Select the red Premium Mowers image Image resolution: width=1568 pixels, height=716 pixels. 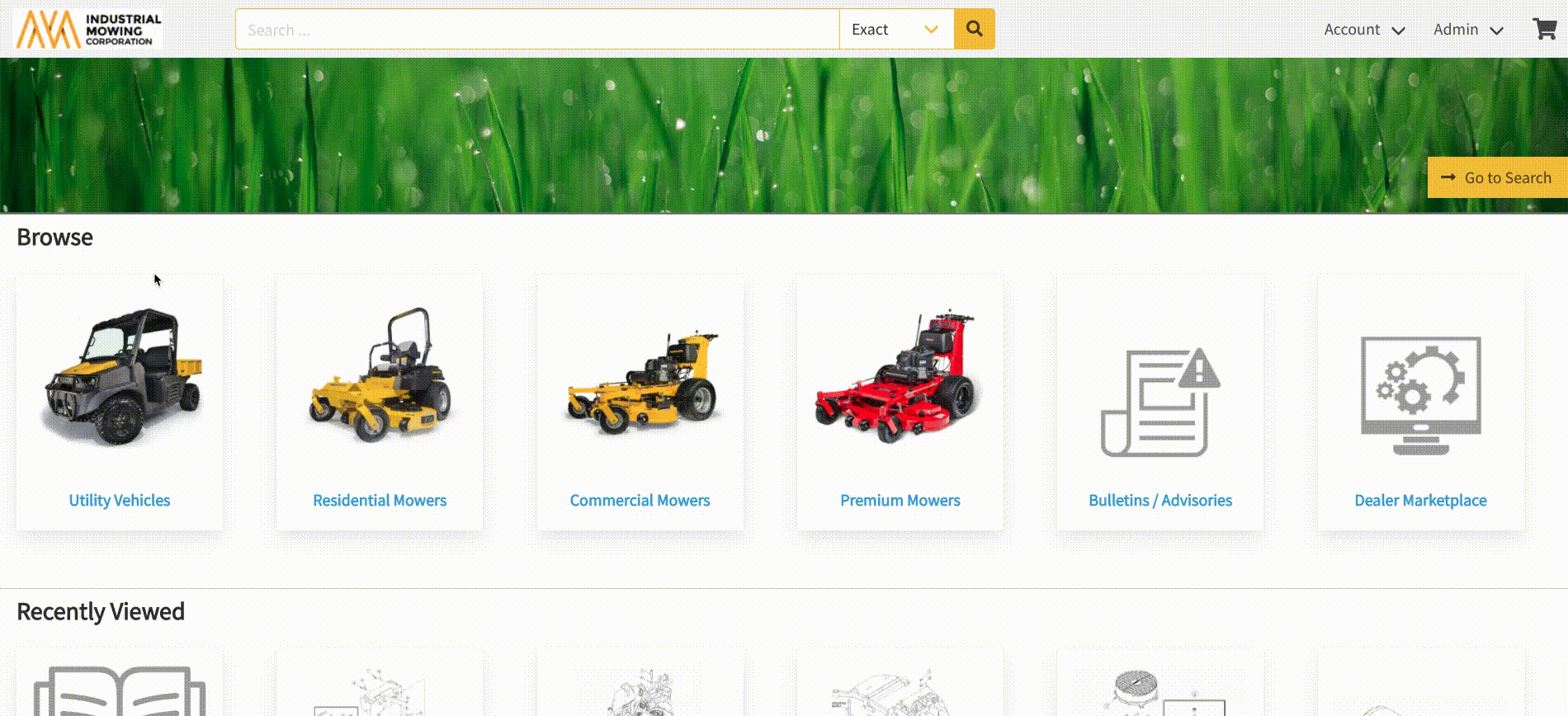(900, 378)
